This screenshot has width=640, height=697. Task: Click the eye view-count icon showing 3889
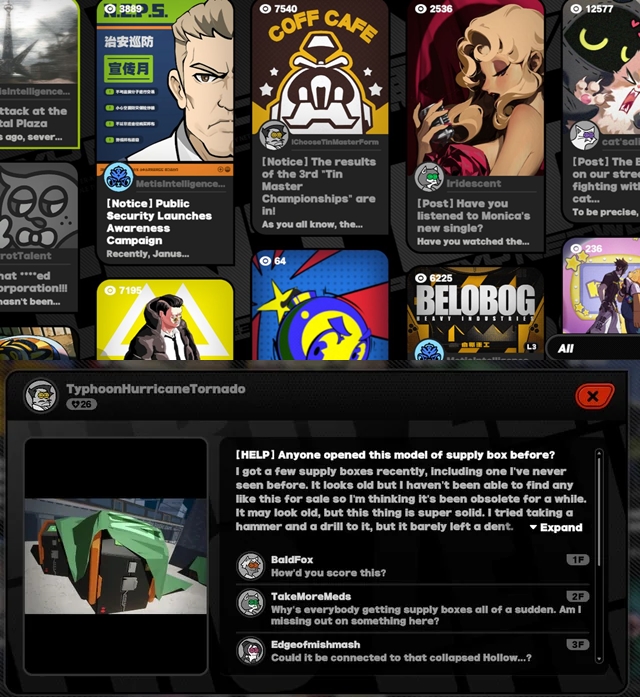110,8
